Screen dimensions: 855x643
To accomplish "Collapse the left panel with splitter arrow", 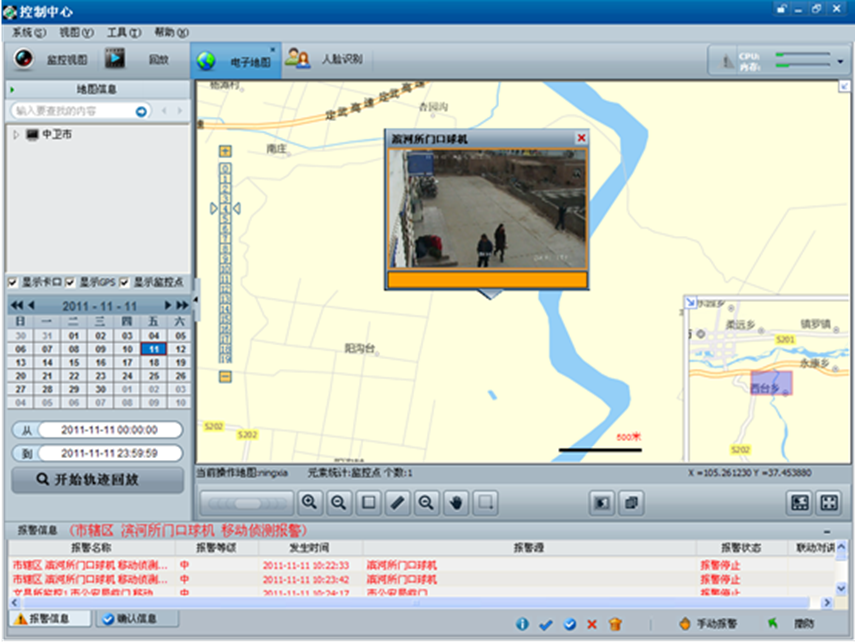I will pos(195,300).
